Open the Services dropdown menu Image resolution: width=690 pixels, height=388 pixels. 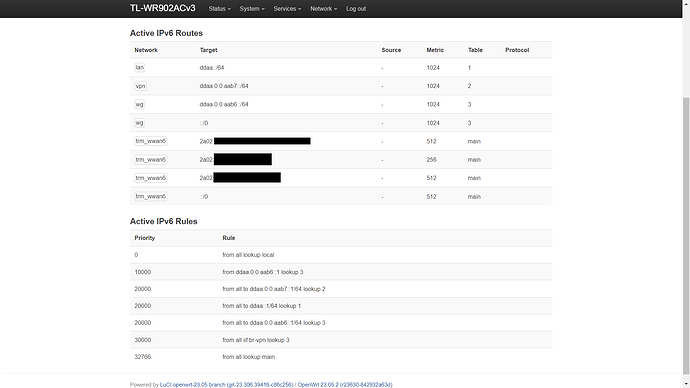[287, 9]
